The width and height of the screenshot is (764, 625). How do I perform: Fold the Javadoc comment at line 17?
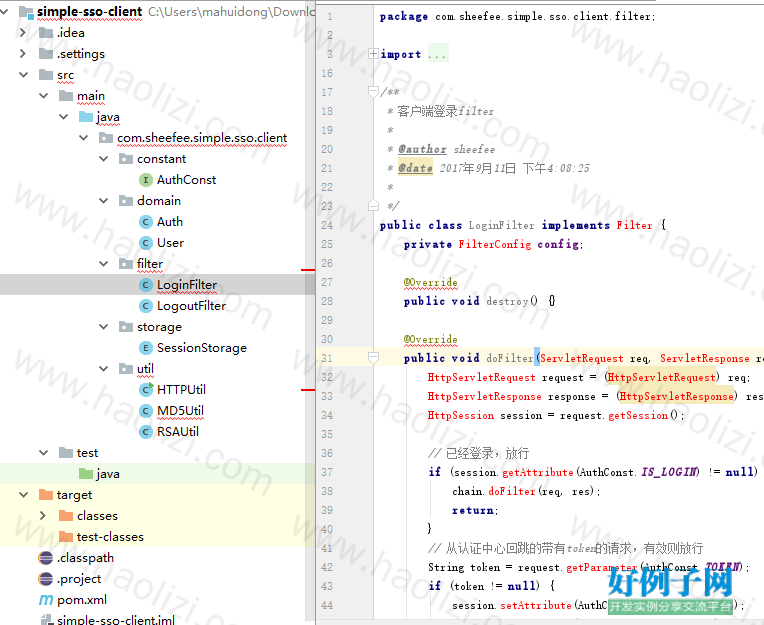point(373,92)
